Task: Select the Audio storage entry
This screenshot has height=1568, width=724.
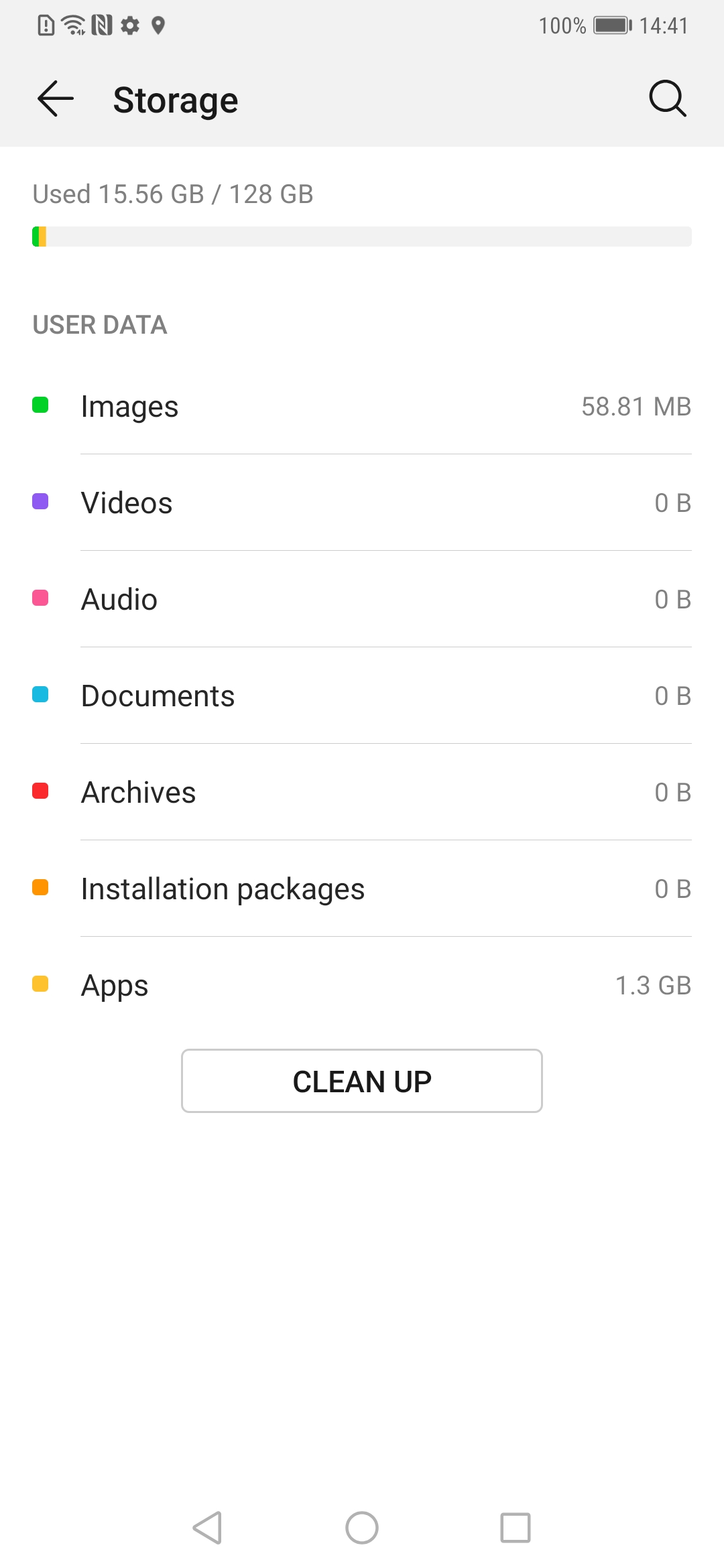Action: pyautogui.click(x=362, y=599)
